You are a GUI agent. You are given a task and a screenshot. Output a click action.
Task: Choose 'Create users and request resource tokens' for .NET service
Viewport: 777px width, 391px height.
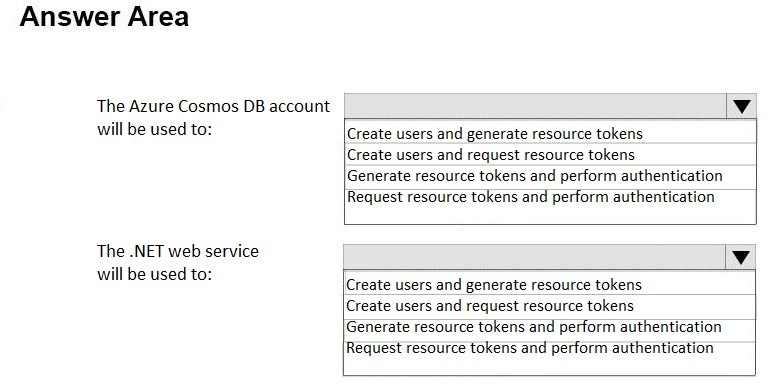tap(549, 306)
